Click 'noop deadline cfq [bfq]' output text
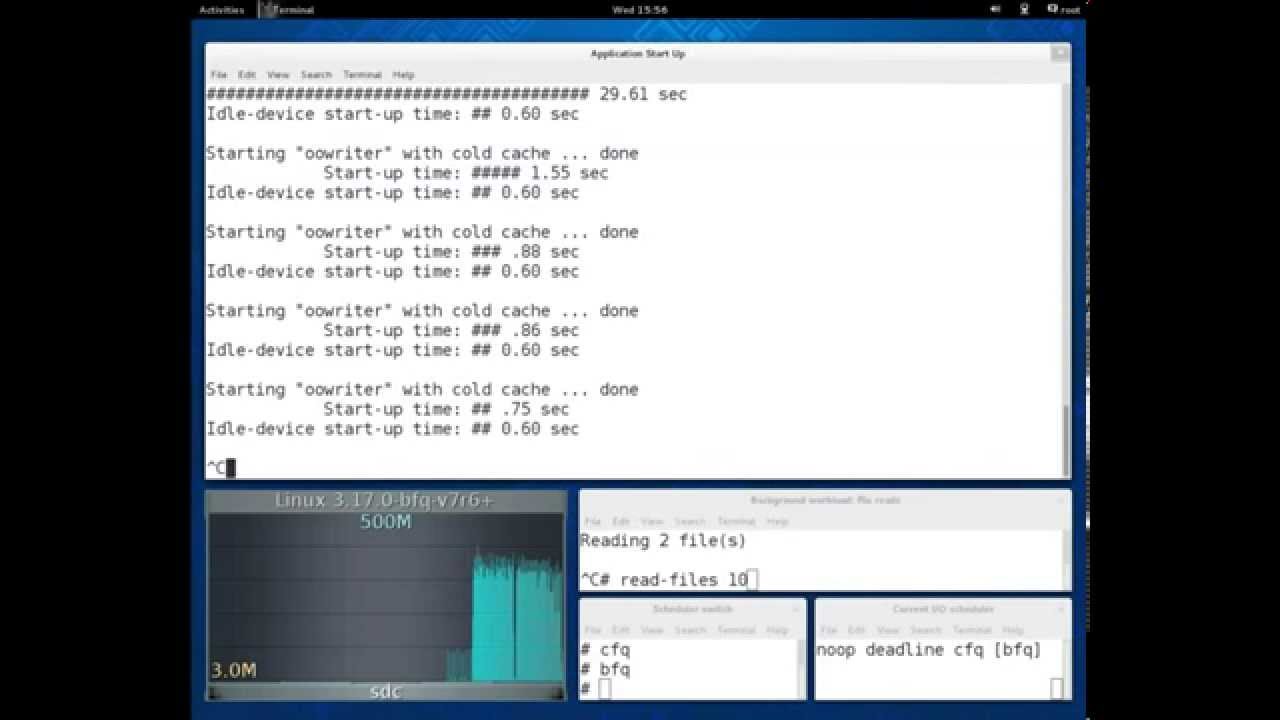The height and width of the screenshot is (720, 1280). point(929,650)
